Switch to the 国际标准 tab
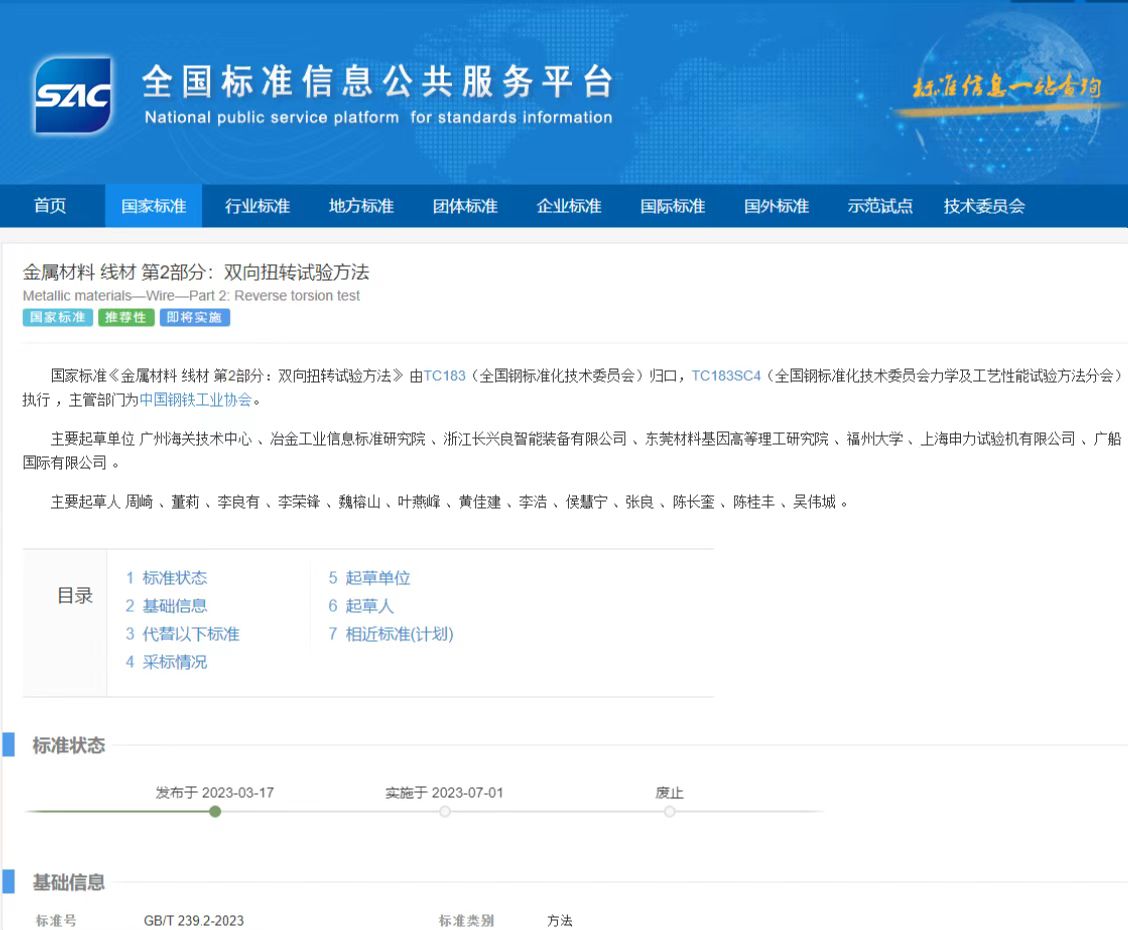 pos(674,206)
